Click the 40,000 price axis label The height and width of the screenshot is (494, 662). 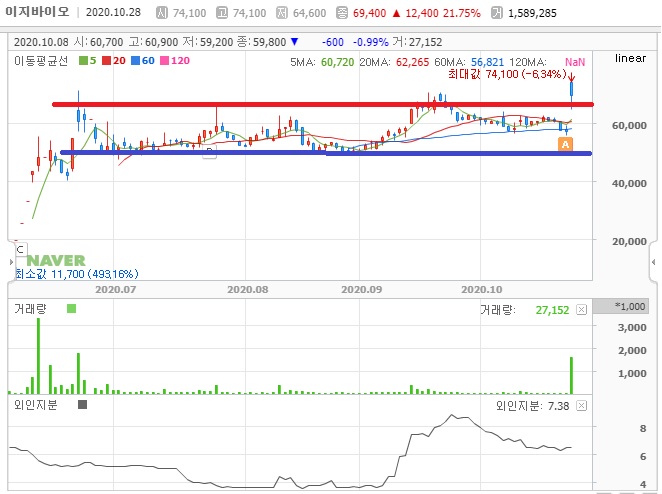click(629, 183)
